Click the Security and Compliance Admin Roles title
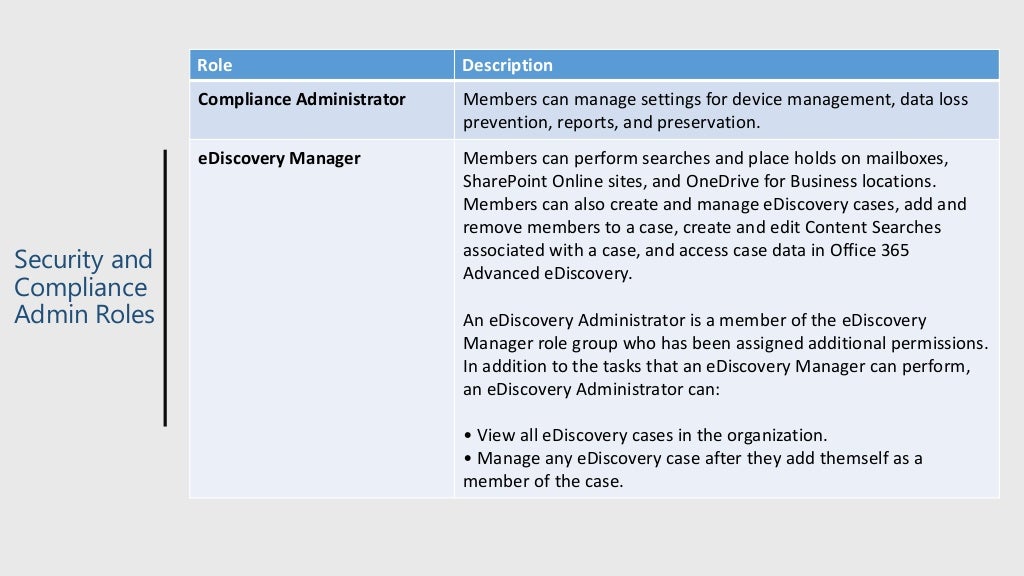The width and height of the screenshot is (1024, 576). [84, 287]
